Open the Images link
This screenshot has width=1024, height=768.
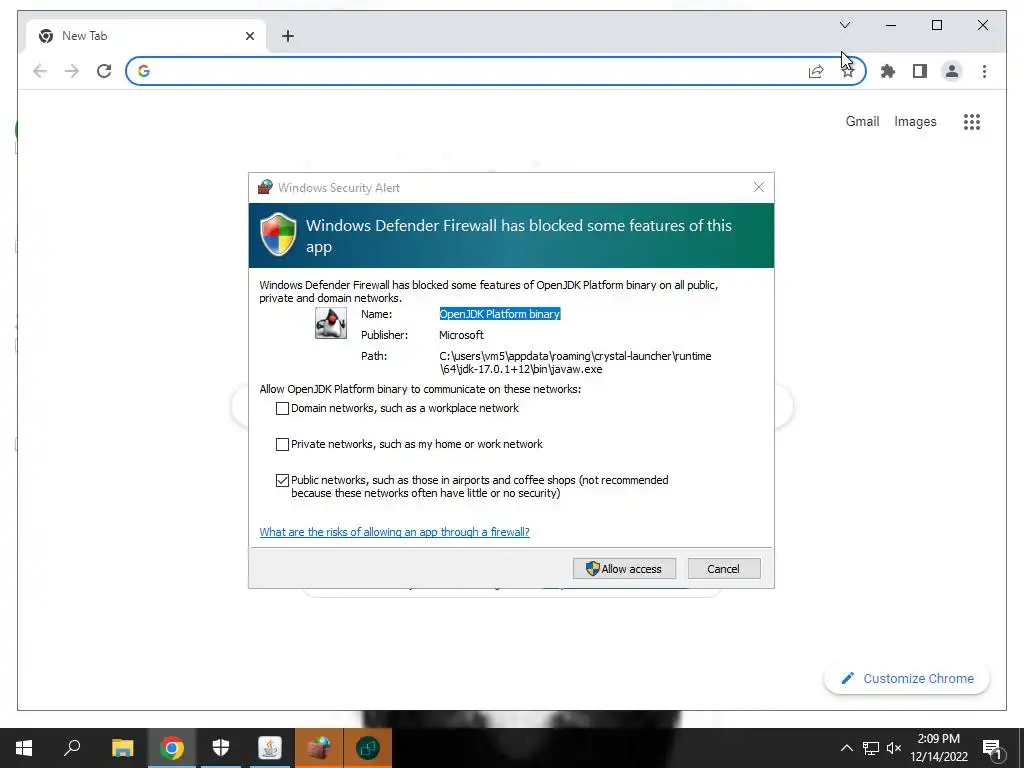pos(915,121)
